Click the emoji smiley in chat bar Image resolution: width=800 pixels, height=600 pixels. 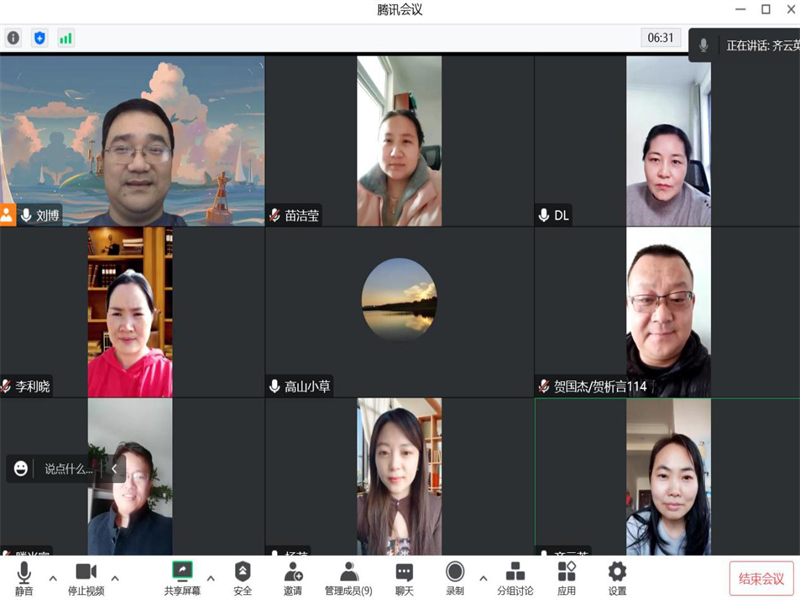pos(21,468)
